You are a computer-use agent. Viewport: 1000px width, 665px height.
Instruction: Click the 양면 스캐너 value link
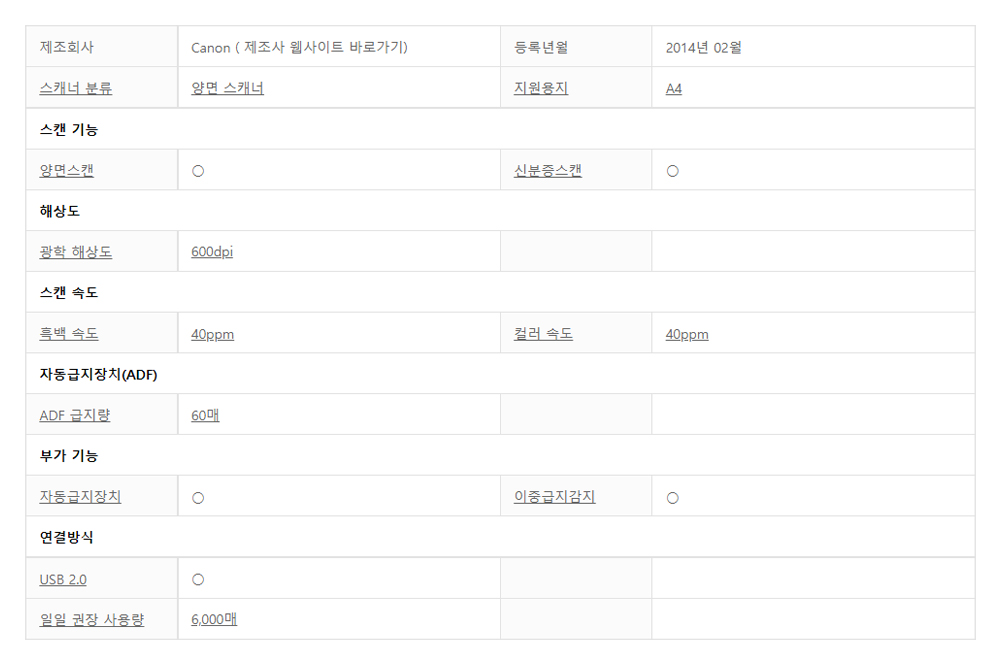[x=227, y=88]
